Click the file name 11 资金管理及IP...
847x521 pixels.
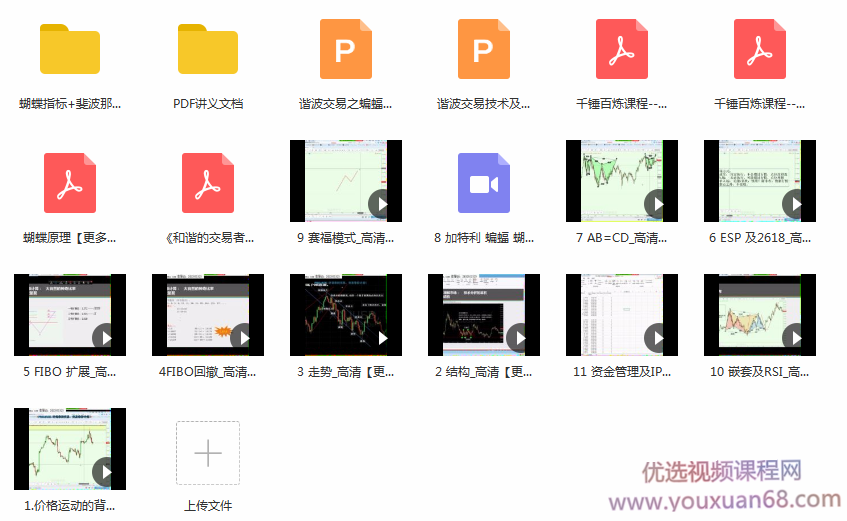coord(622,372)
